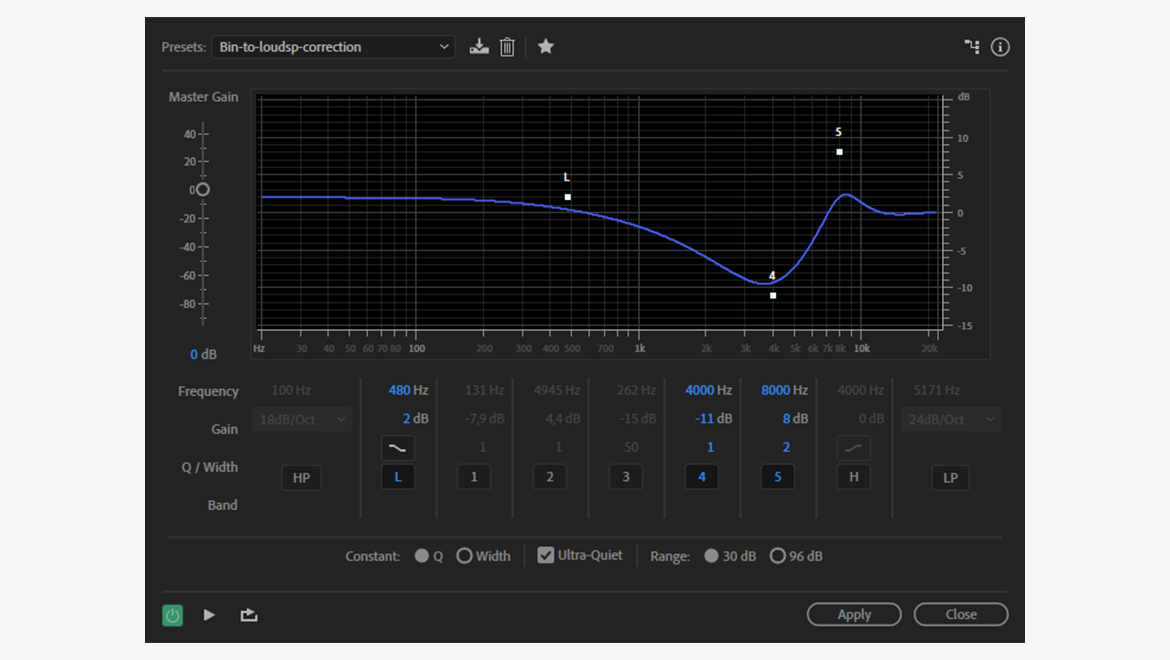
Task: Delete the selected preset with trash icon
Action: [x=507, y=46]
